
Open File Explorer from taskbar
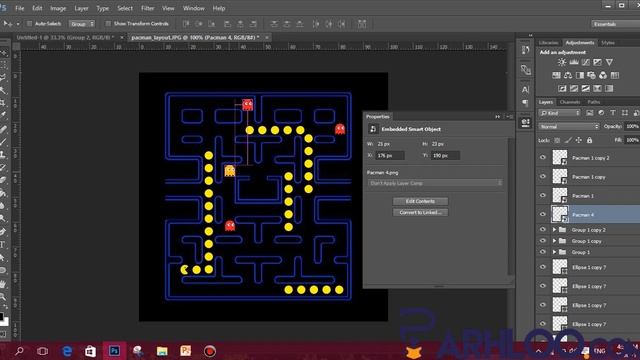point(162,351)
